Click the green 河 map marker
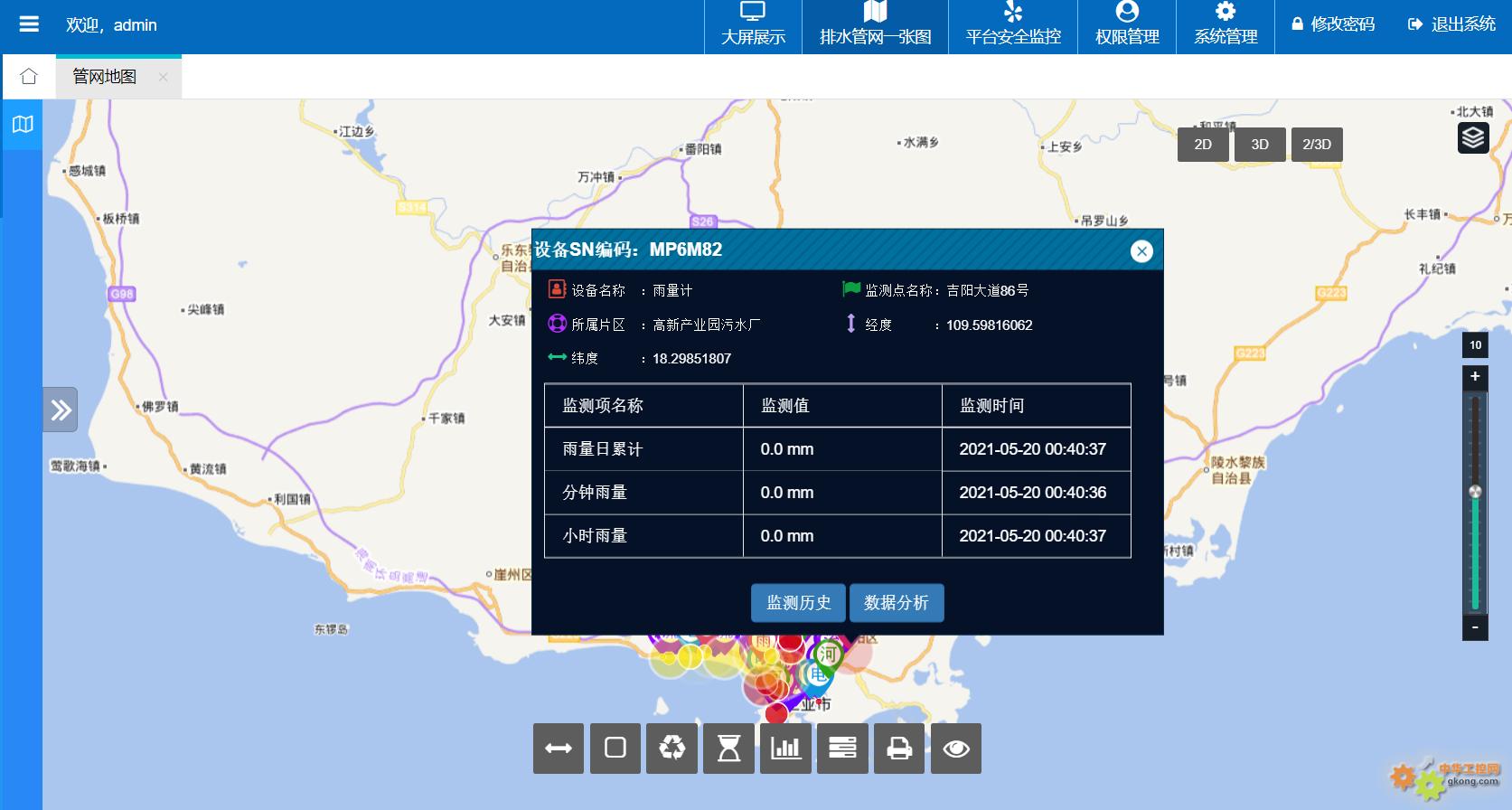The height and width of the screenshot is (810, 1512). [827, 655]
